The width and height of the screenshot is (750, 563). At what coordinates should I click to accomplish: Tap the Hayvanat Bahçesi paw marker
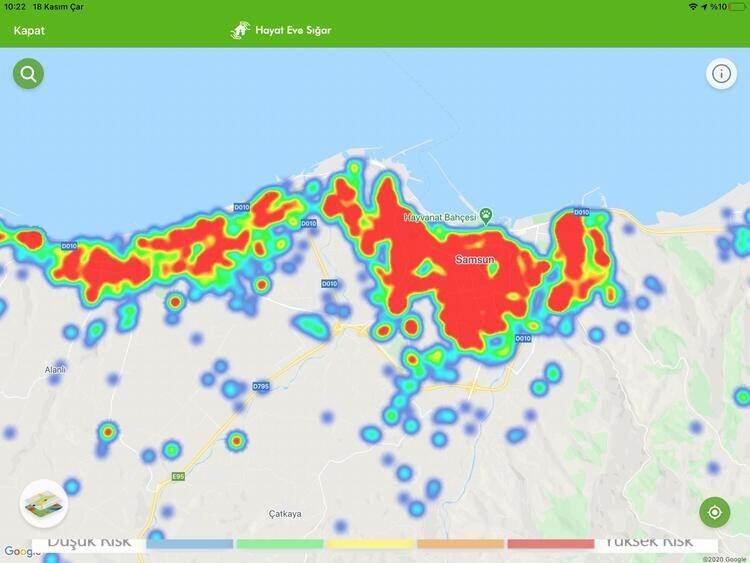tap(486, 215)
